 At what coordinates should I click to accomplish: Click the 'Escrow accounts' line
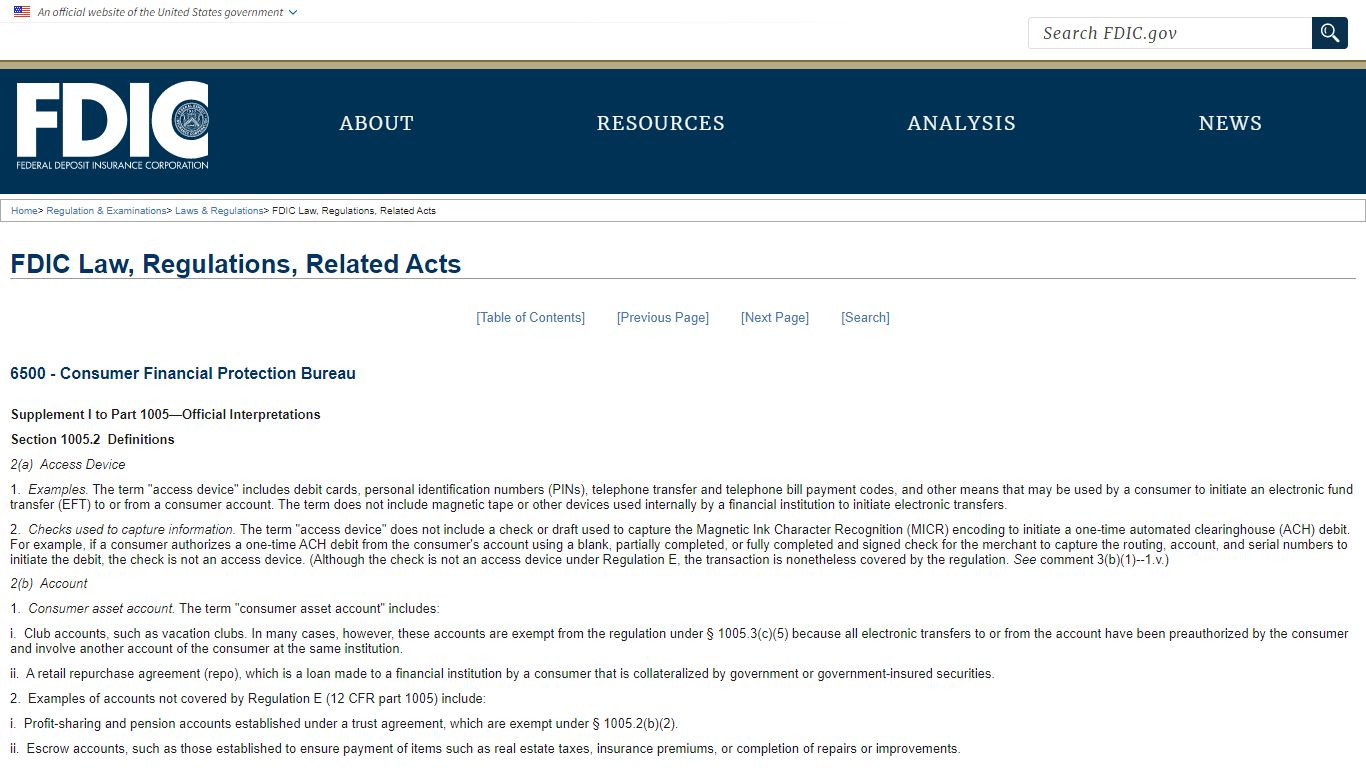(485, 749)
